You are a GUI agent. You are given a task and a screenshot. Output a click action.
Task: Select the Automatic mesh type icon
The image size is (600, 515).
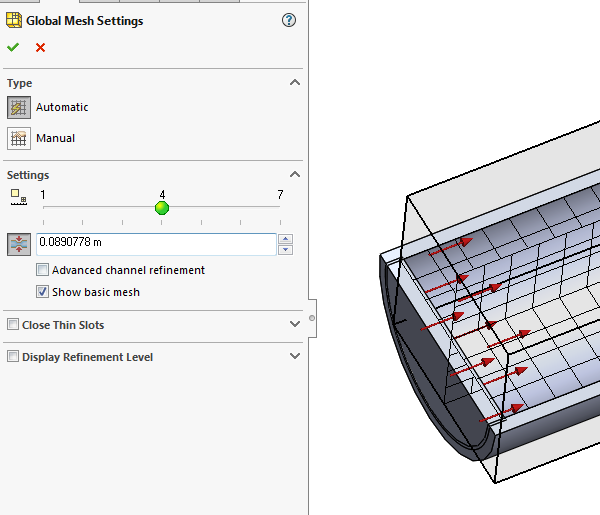pos(19,108)
